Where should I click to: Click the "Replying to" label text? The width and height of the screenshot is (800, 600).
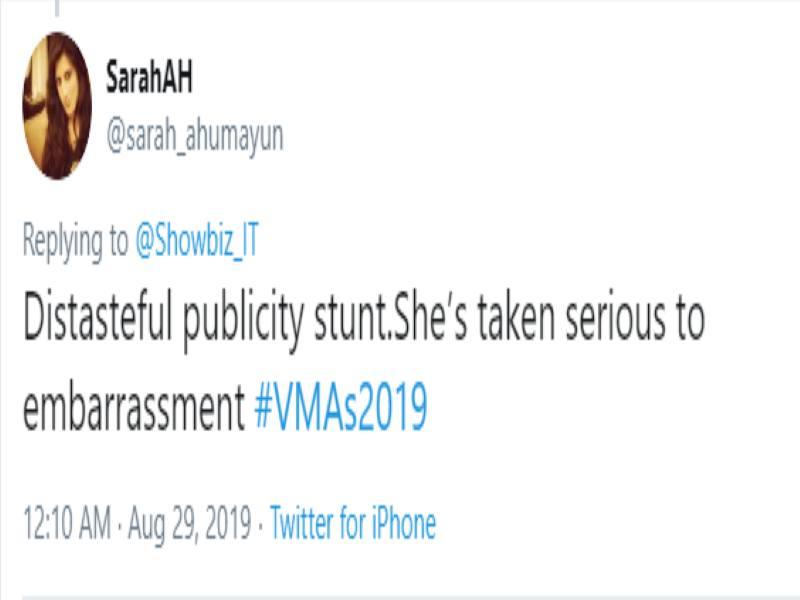coord(75,241)
